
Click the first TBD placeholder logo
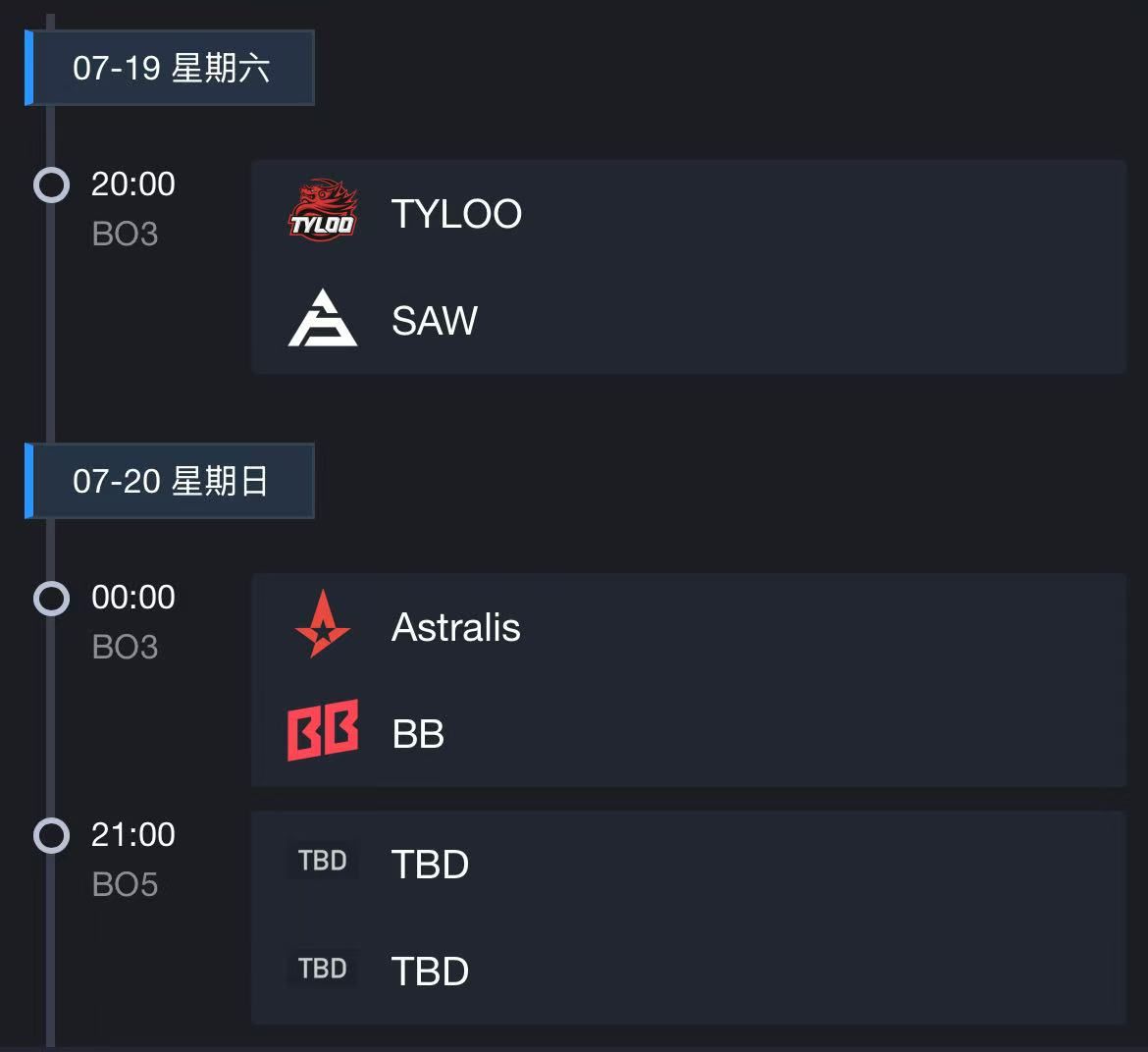(x=322, y=861)
